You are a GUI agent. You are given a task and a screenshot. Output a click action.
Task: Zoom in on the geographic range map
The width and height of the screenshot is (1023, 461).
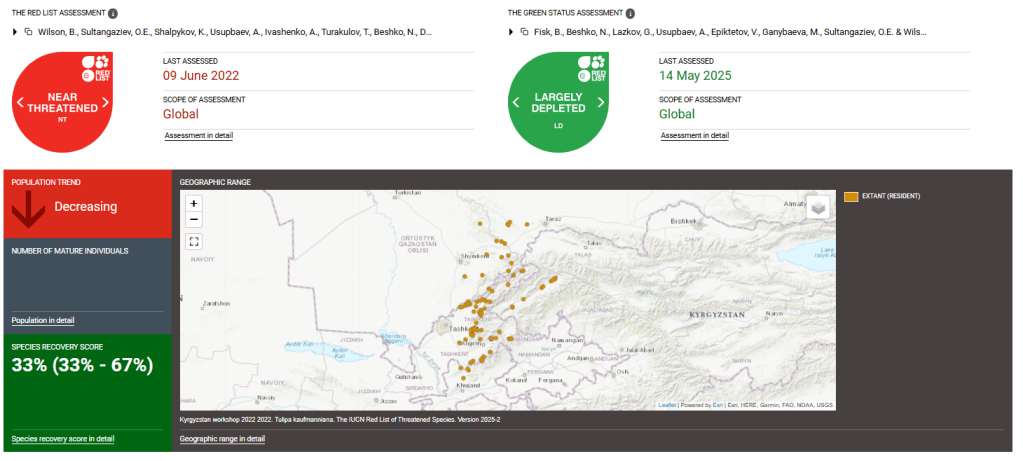(194, 203)
